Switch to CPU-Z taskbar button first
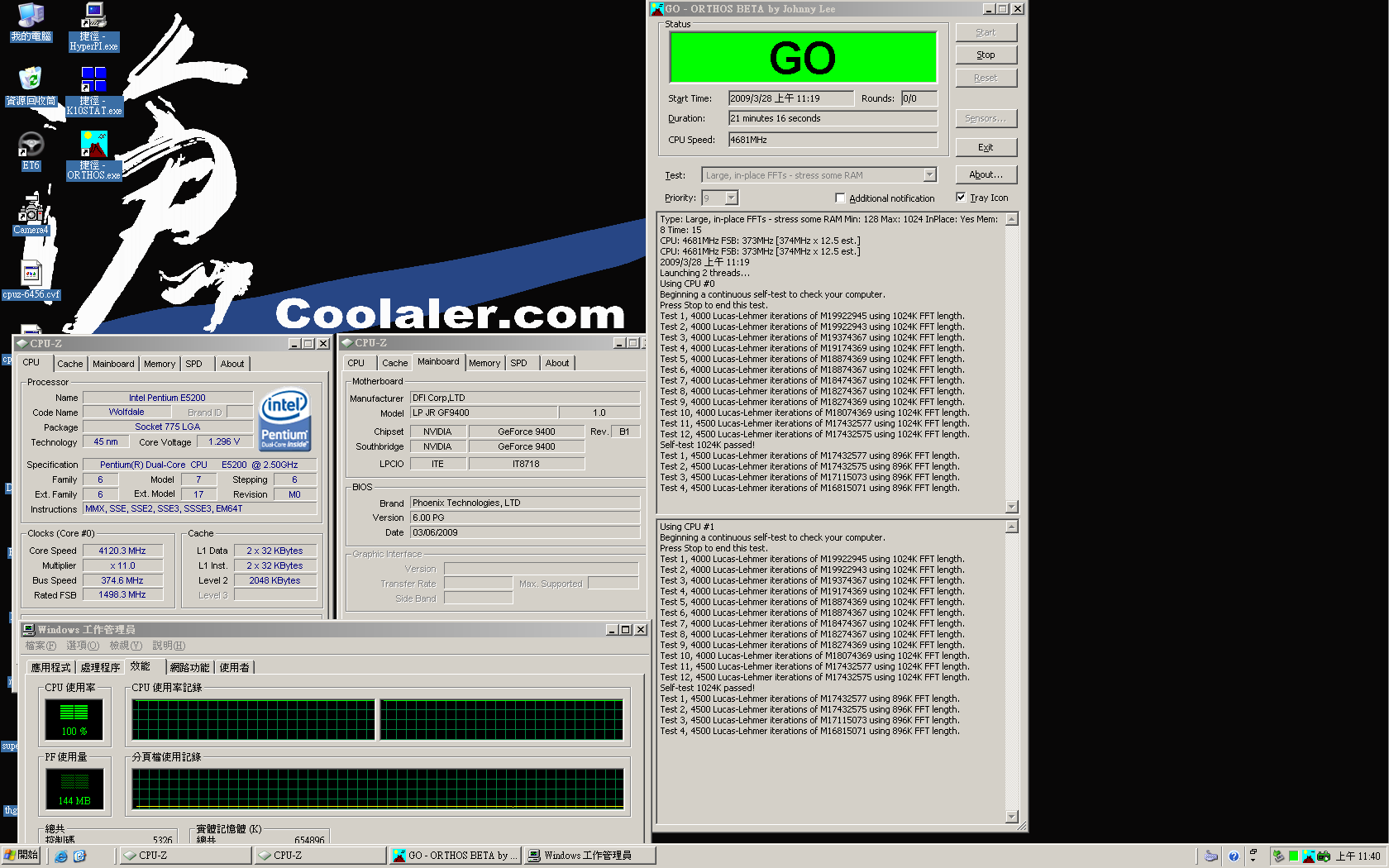The height and width of the screenshot is (868, 1389). [x=185, y=856]
